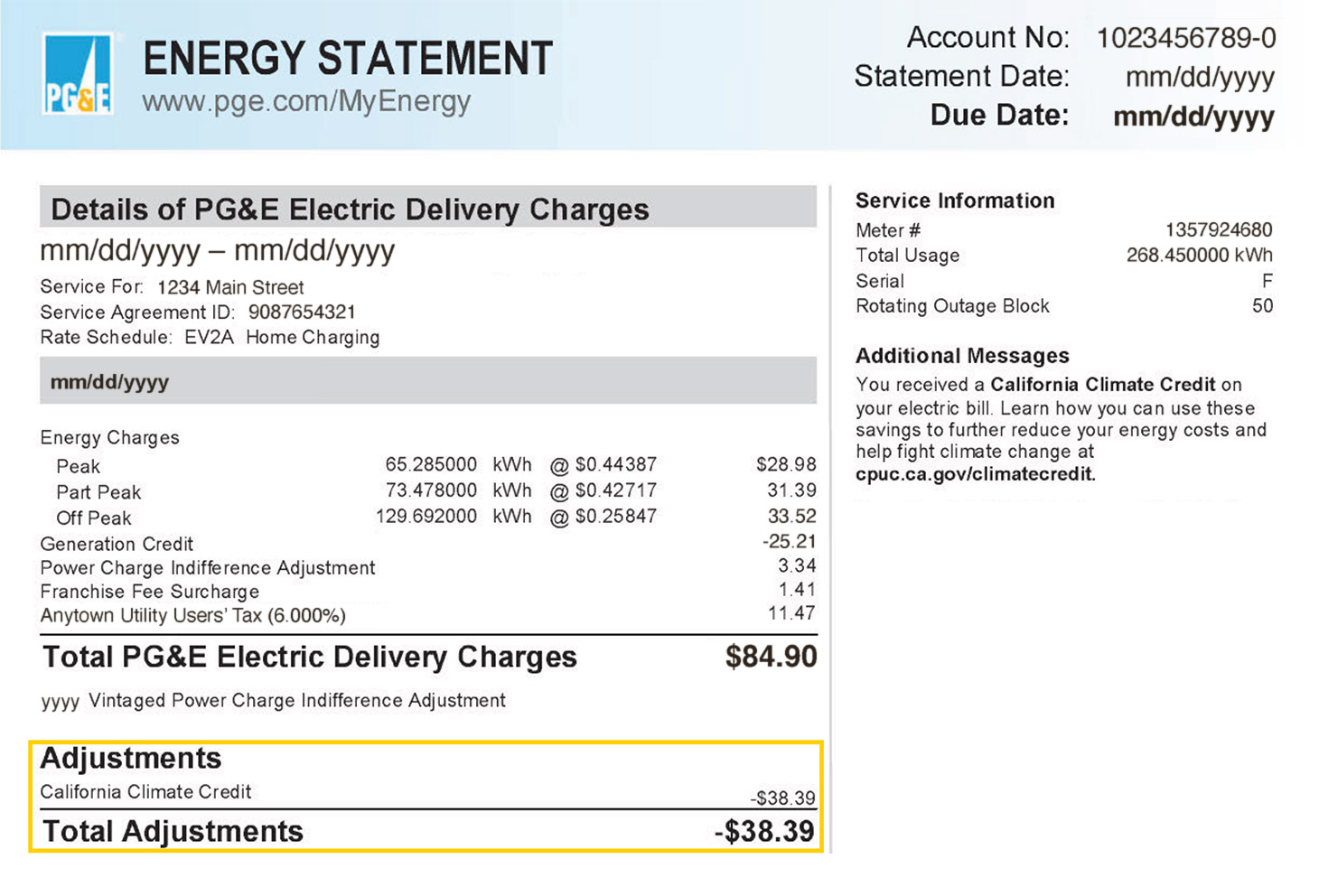Click the Peak energy charge amount $28.98
Screen dimensions: 1319x896
coord(786,465)
